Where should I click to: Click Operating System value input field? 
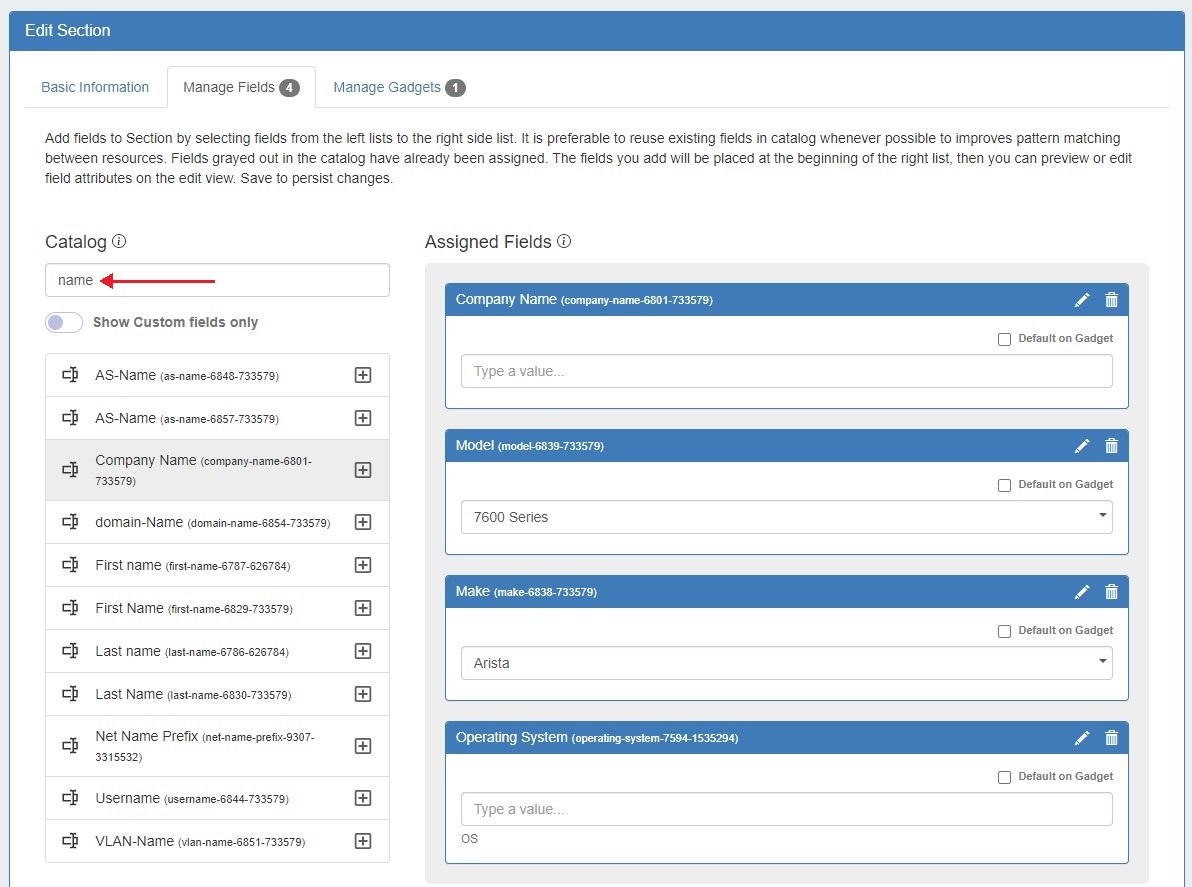786,809
